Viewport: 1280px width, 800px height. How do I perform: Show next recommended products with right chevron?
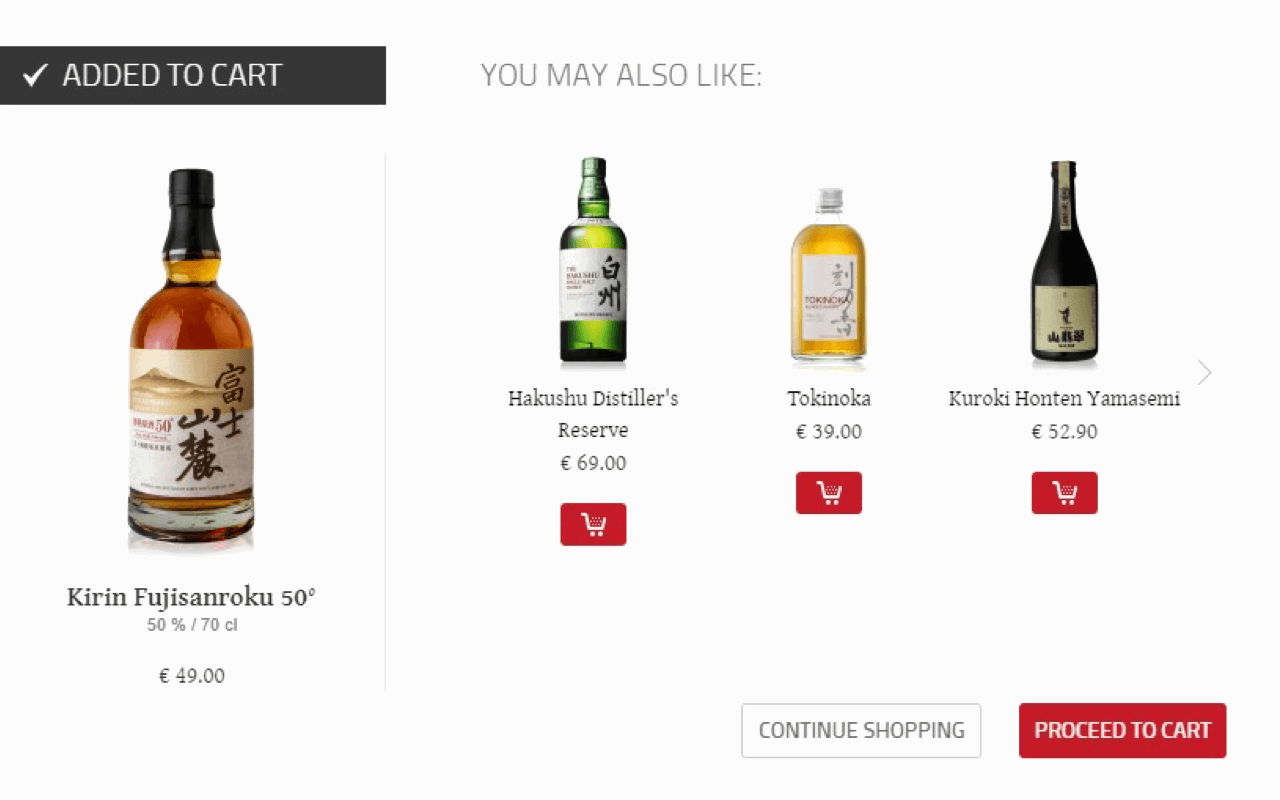(x=1204, y=373)
